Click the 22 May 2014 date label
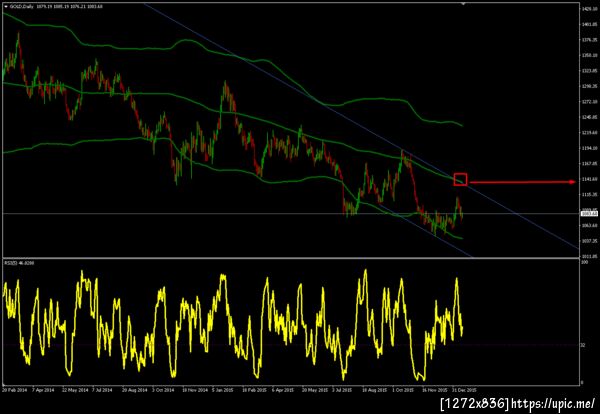This screenshot has width=600, height=414. [75, 390]
